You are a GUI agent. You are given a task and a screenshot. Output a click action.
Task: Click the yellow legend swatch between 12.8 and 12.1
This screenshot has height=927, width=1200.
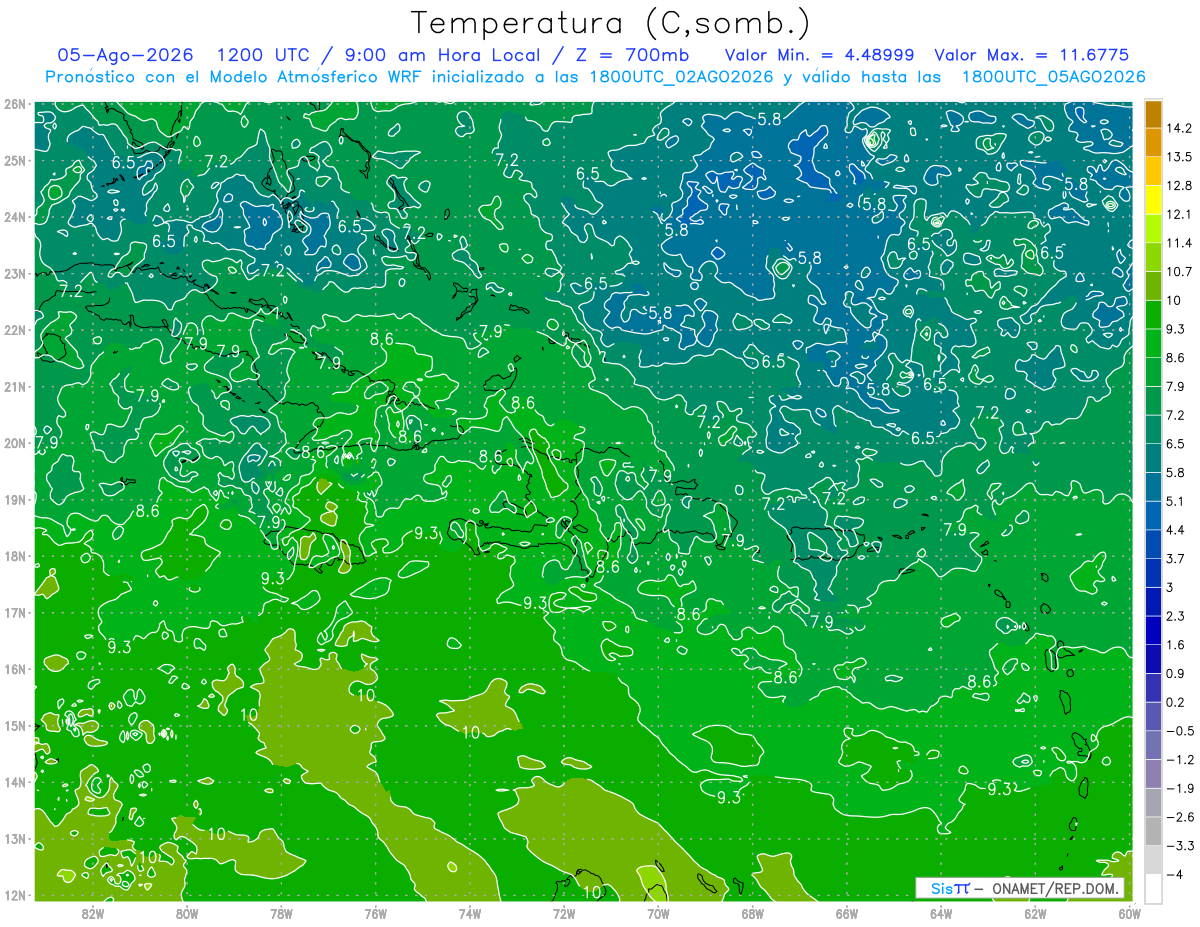1153,200
